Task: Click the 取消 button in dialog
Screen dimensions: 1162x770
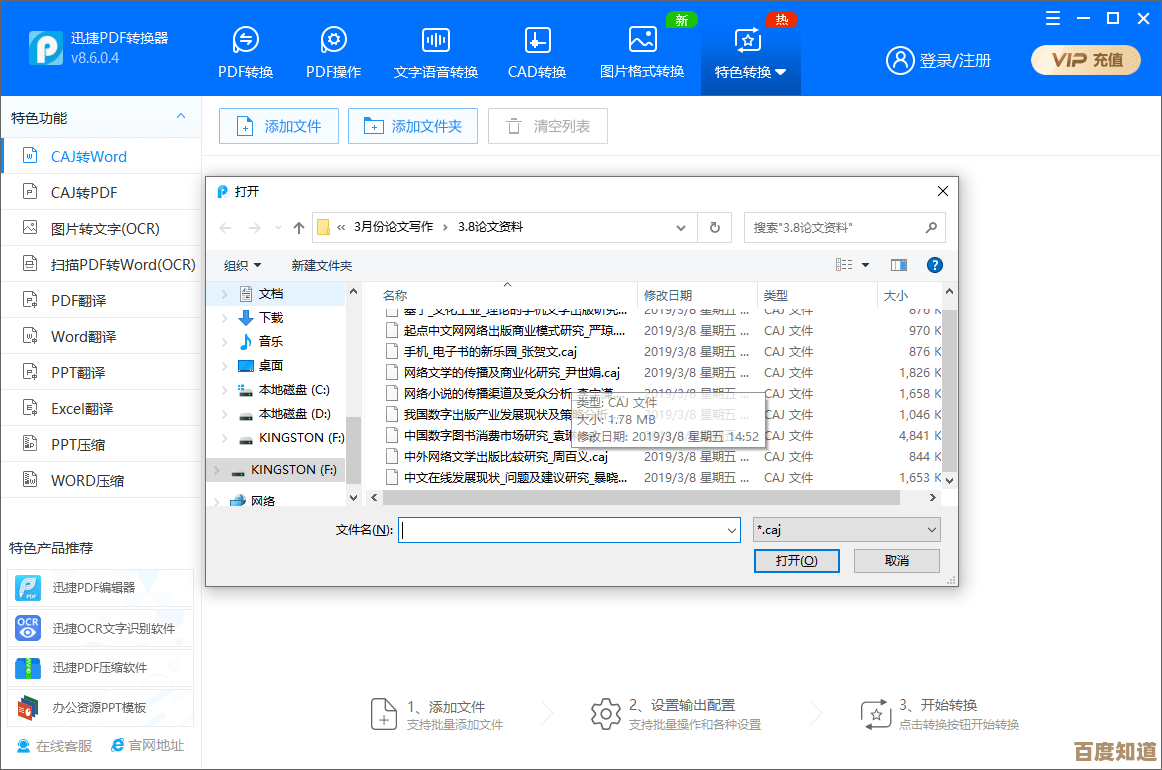Action: [x=896, y=561]
